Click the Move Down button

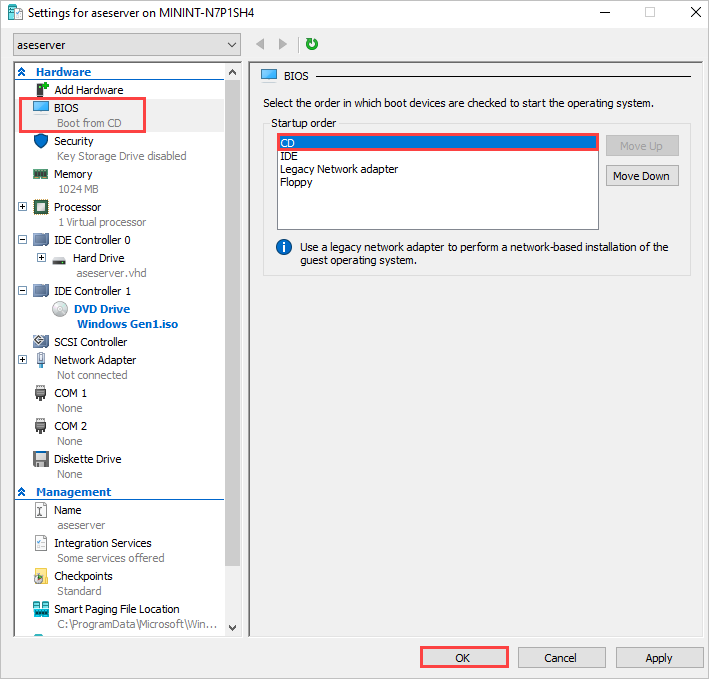click(642, 176)
